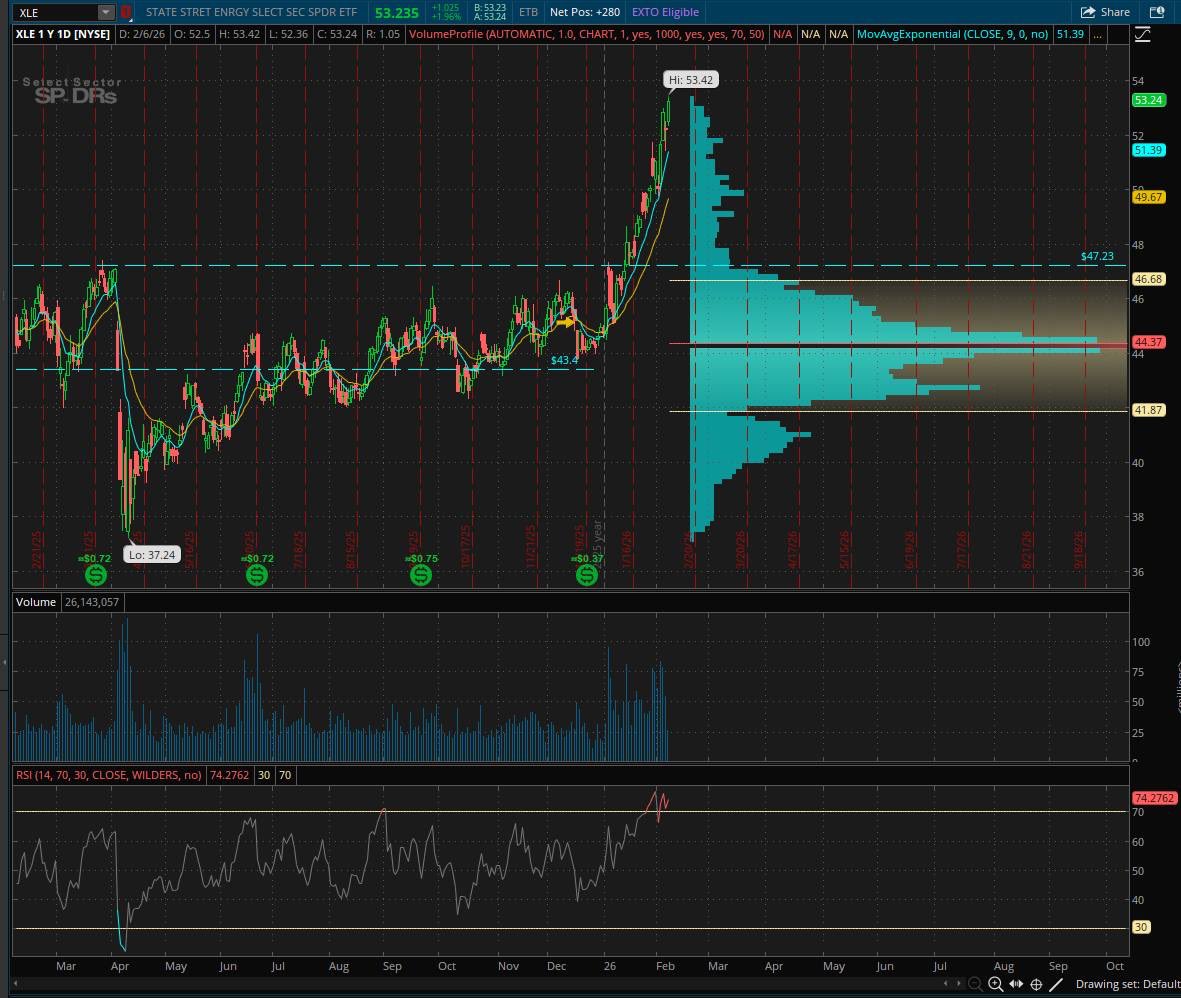Click the crosshair pan icon

1036,984
